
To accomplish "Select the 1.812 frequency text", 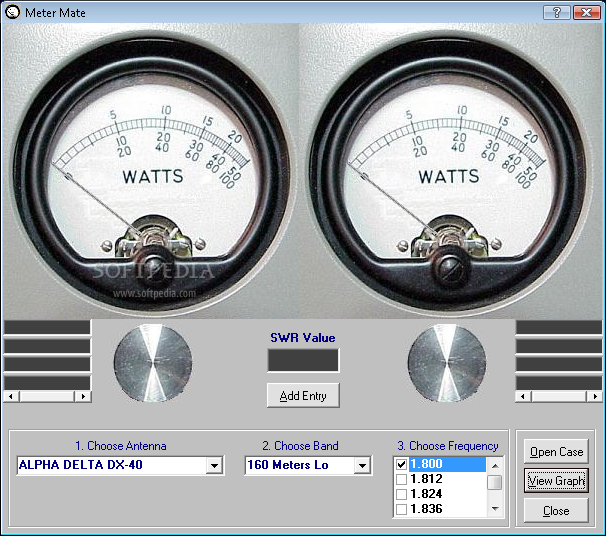I will pyautogui.click(x=426, y=479).
